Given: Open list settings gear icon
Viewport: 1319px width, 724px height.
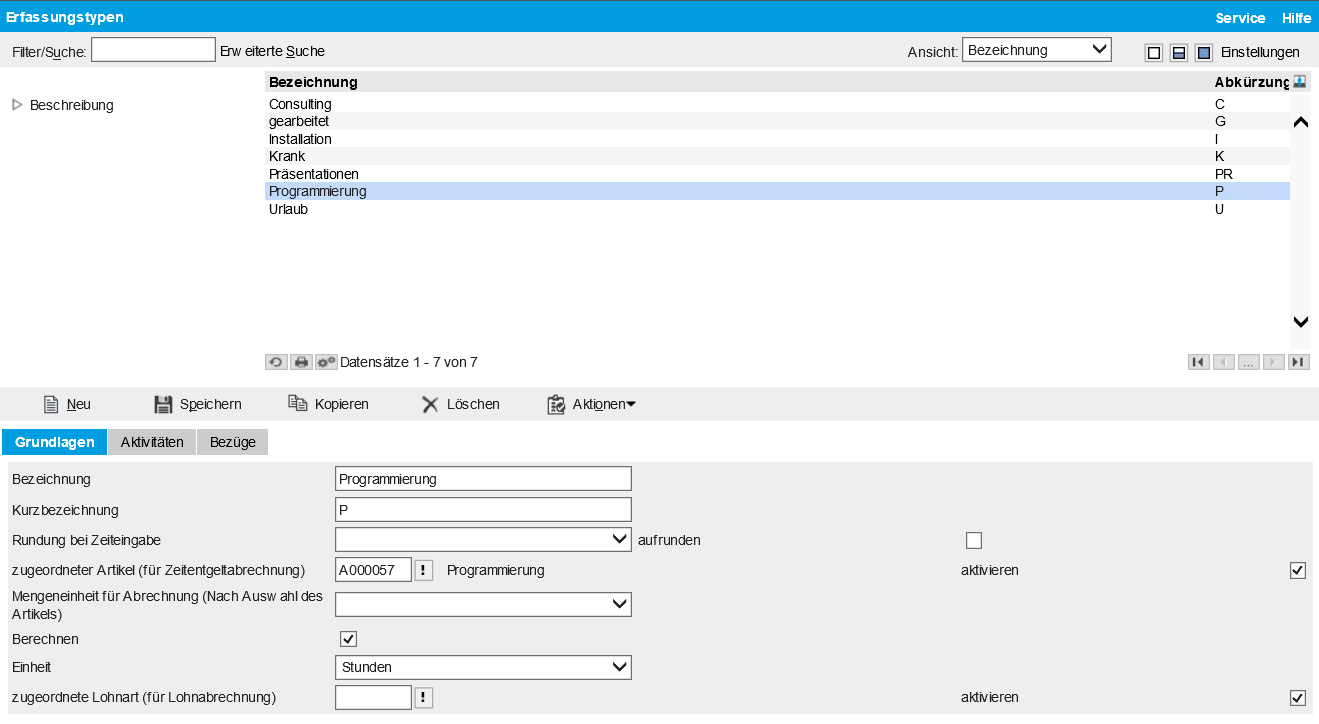Looking at the screenshot, I should 326,362.
